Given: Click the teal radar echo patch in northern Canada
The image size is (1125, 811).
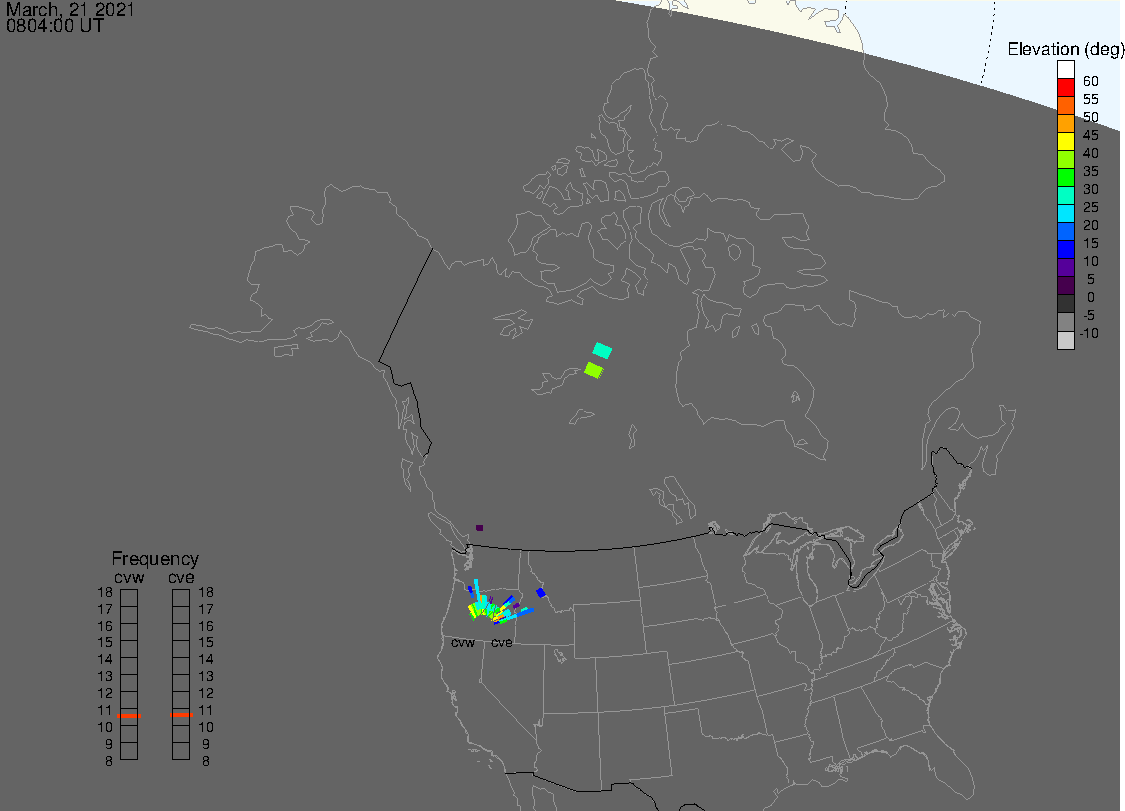Looking at the screenshot, I should [602, 350].
